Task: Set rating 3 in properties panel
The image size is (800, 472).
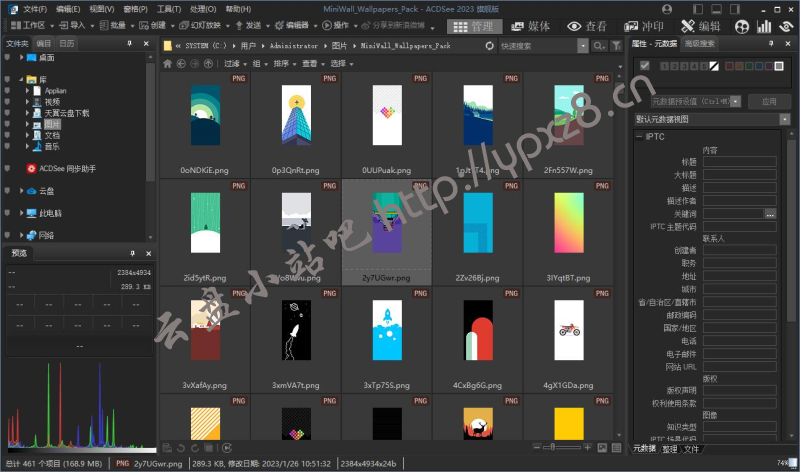Action: tap(684, 66)
